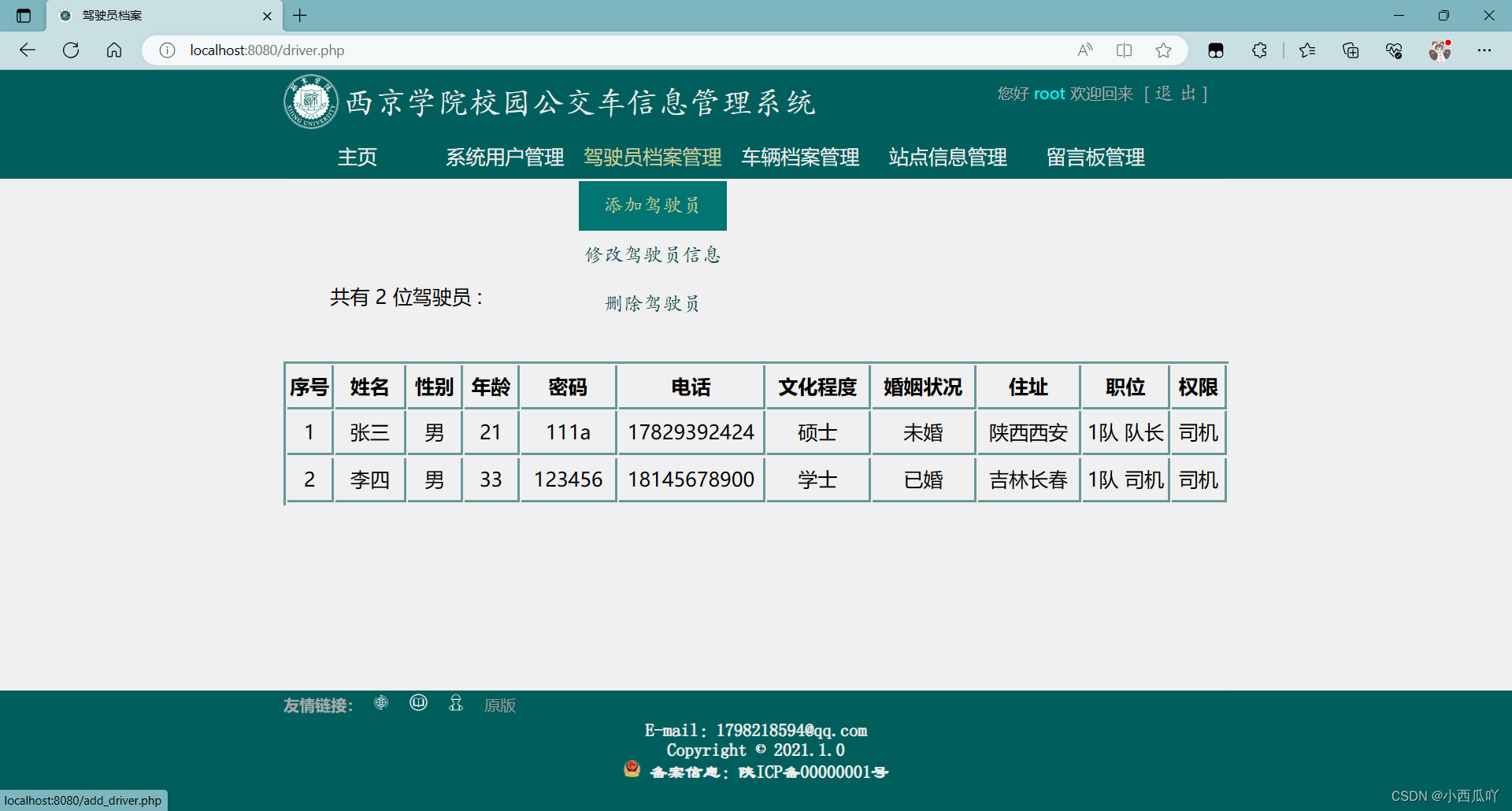Click password cell 123456

coord(568,480)
